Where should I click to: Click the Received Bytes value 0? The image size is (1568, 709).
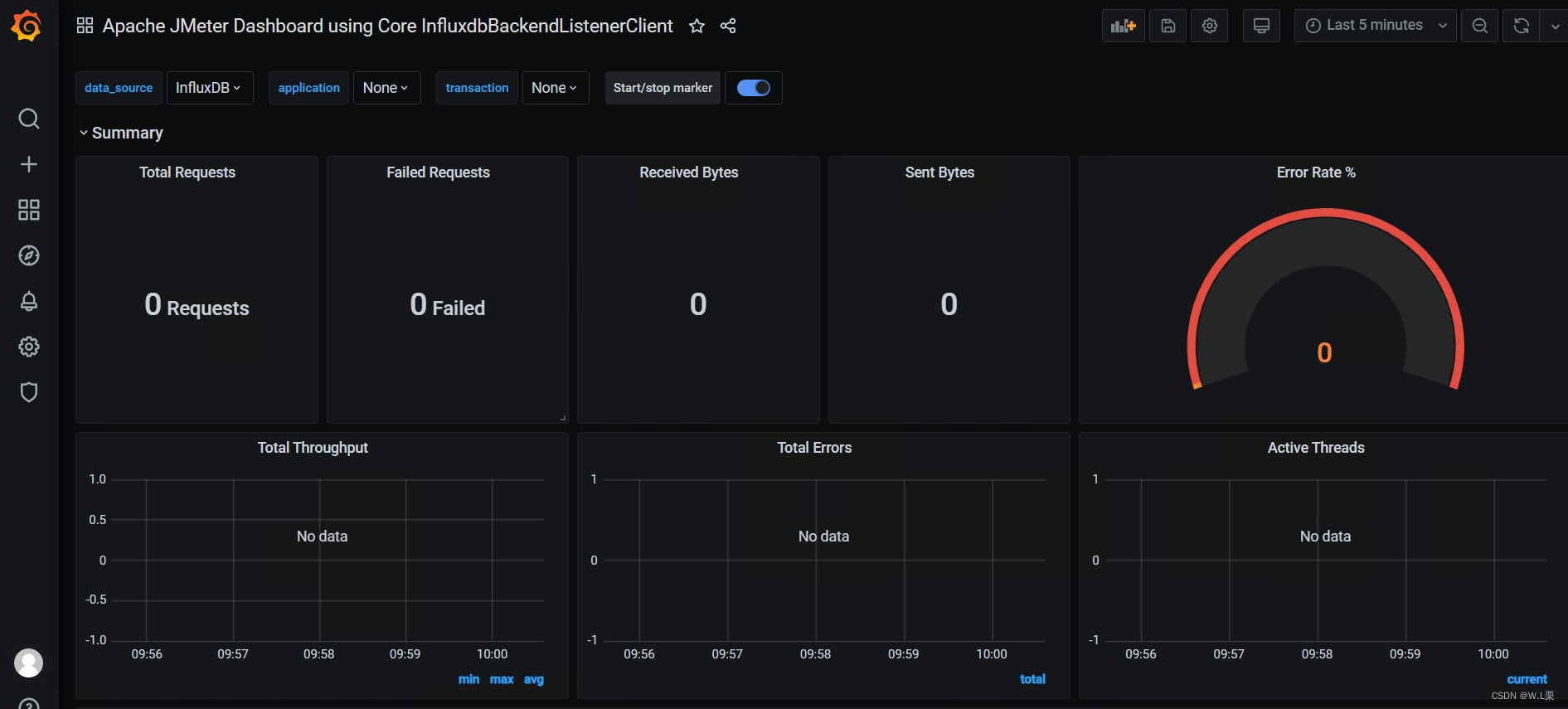698,304
